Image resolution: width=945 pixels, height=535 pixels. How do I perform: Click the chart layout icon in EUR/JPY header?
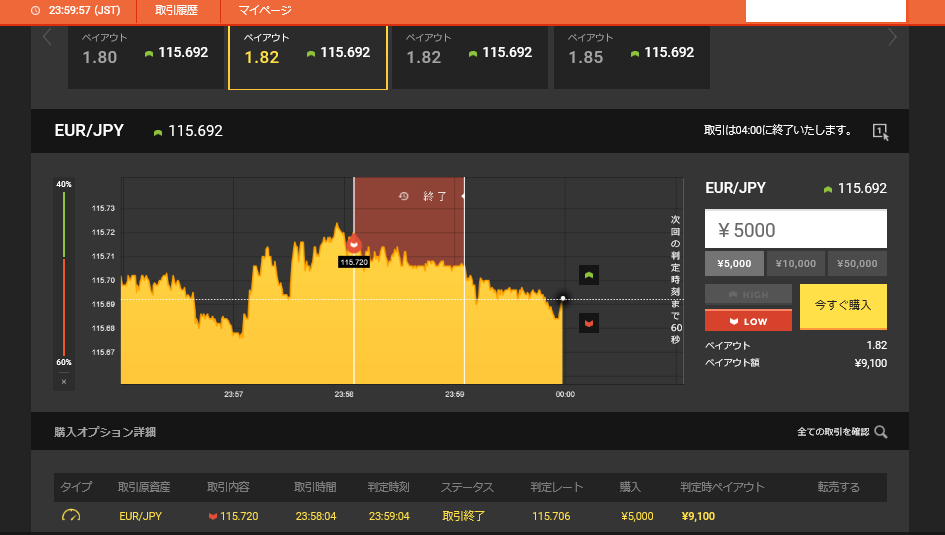(880, 131)
